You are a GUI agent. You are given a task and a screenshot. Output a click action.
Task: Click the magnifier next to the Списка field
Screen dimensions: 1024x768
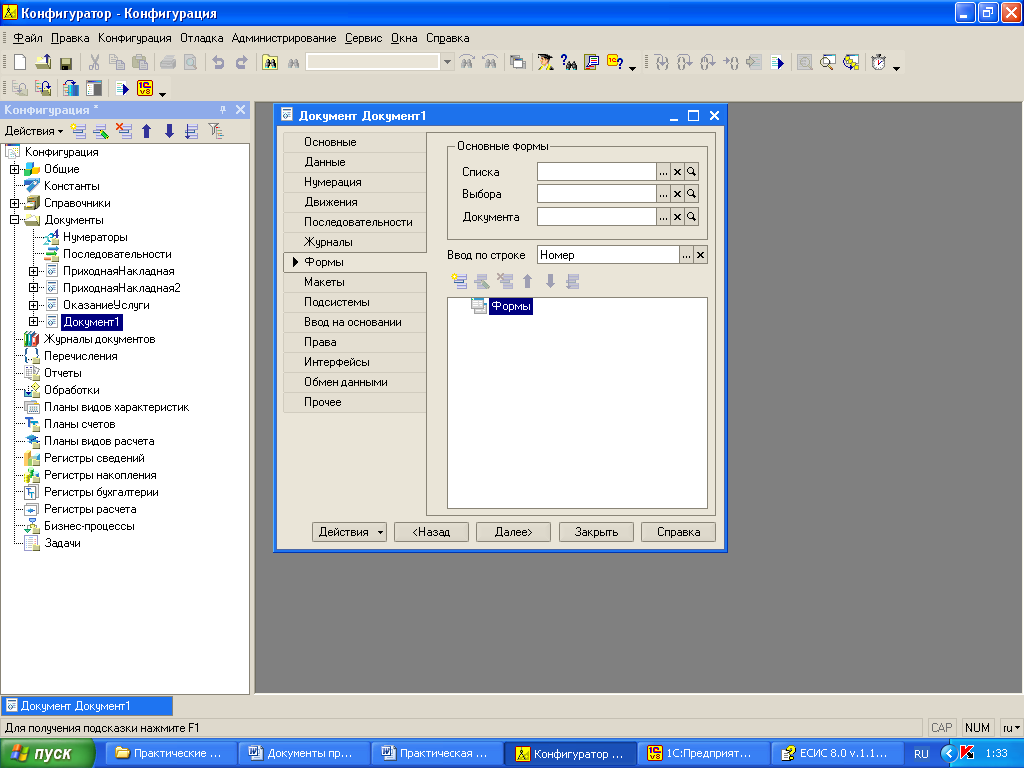692,172
